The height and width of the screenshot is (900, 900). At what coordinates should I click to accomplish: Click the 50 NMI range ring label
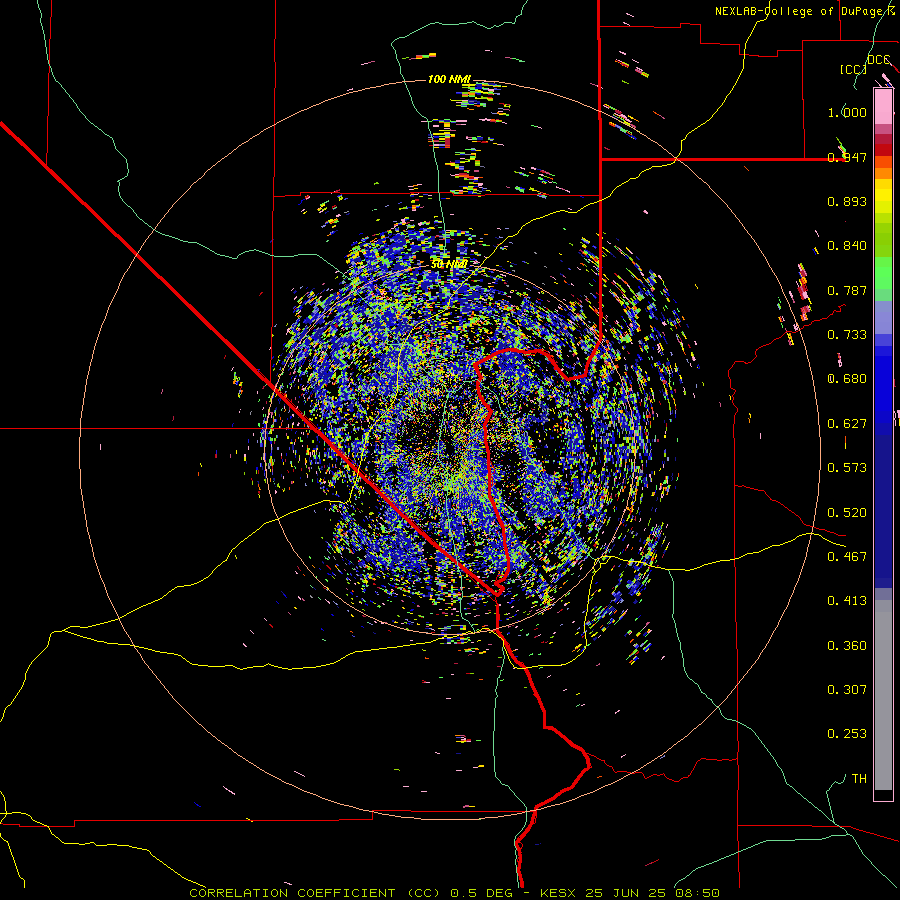449,264
